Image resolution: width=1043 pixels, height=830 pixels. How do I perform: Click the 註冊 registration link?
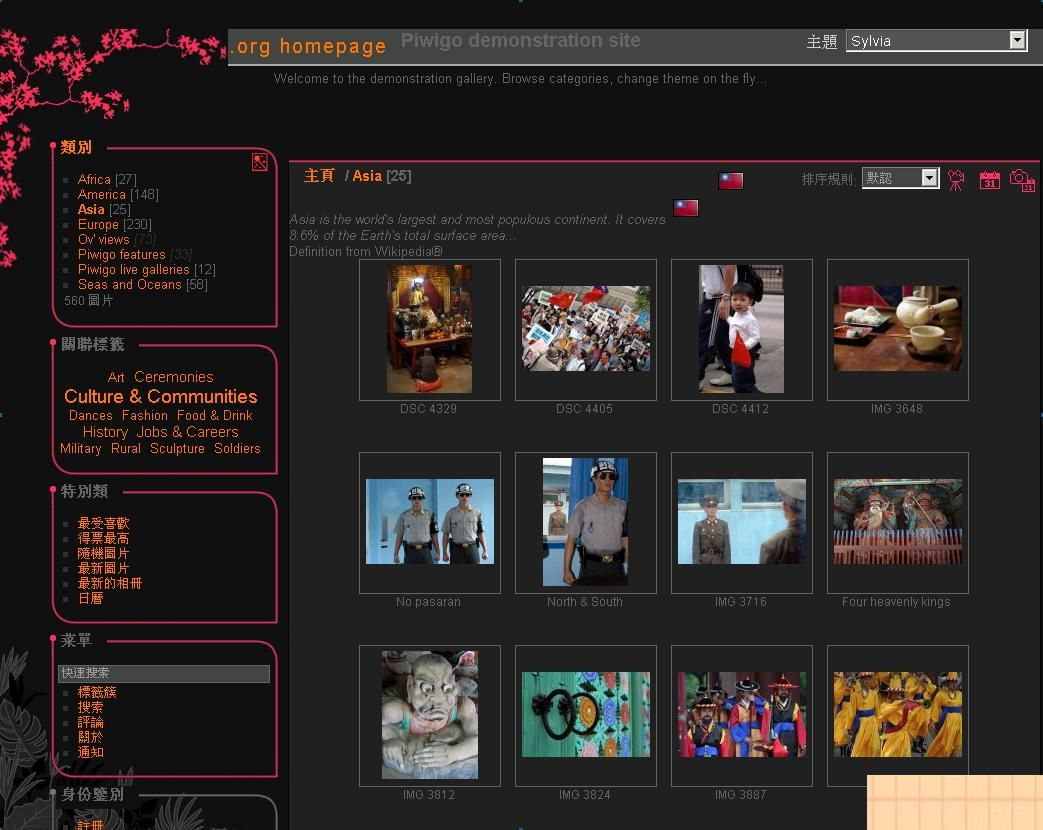[x=90, y=824]
